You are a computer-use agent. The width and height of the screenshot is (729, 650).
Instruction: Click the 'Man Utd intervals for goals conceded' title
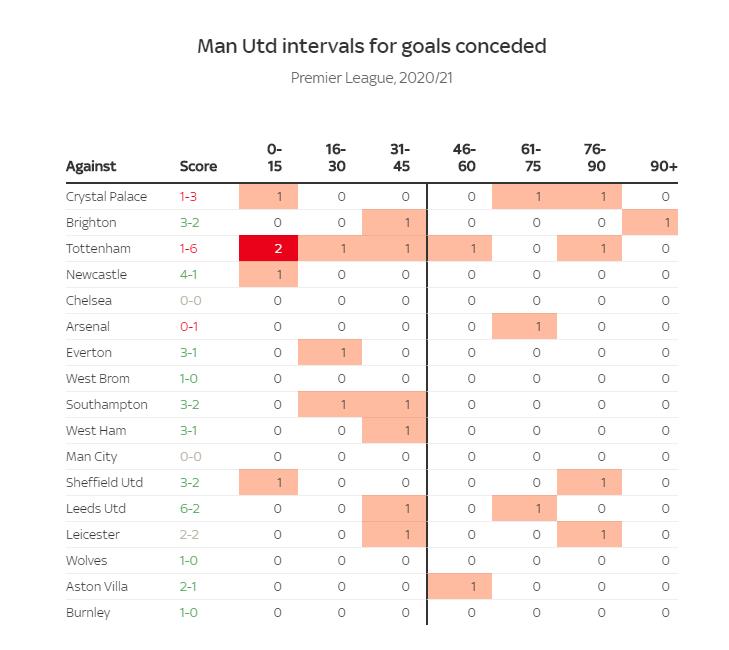pos(372,46)
